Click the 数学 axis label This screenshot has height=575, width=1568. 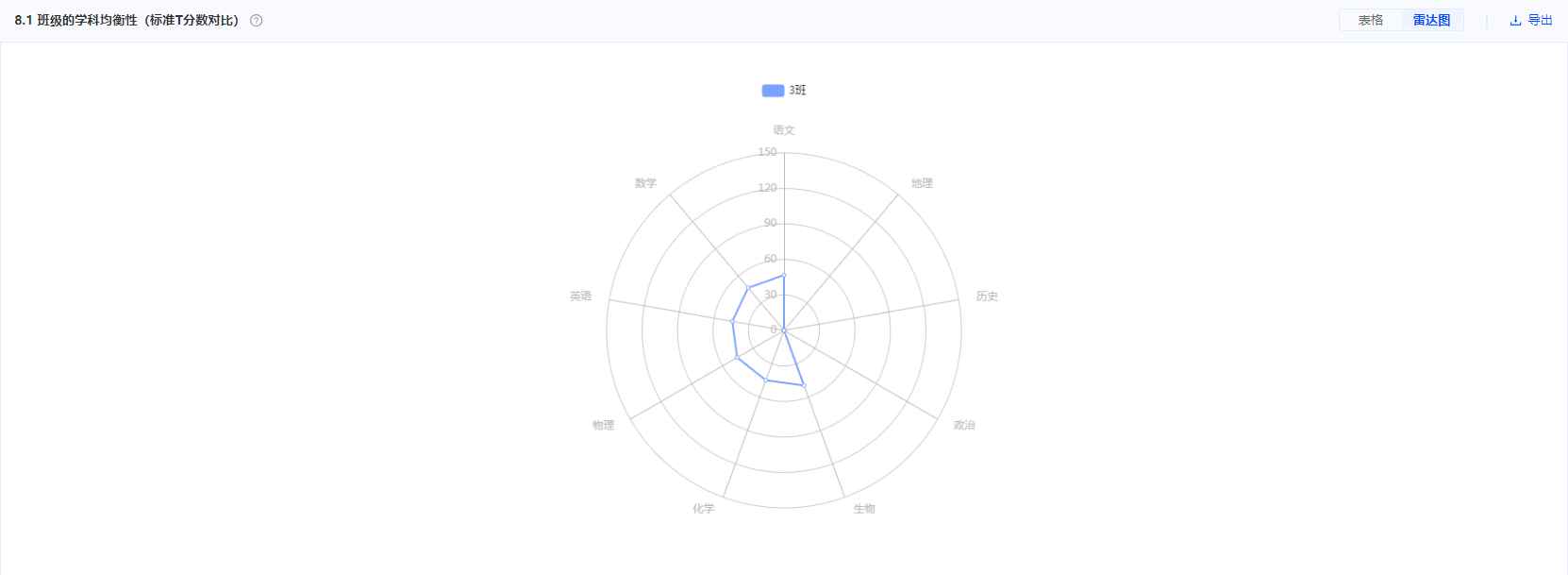coord(645,183)
